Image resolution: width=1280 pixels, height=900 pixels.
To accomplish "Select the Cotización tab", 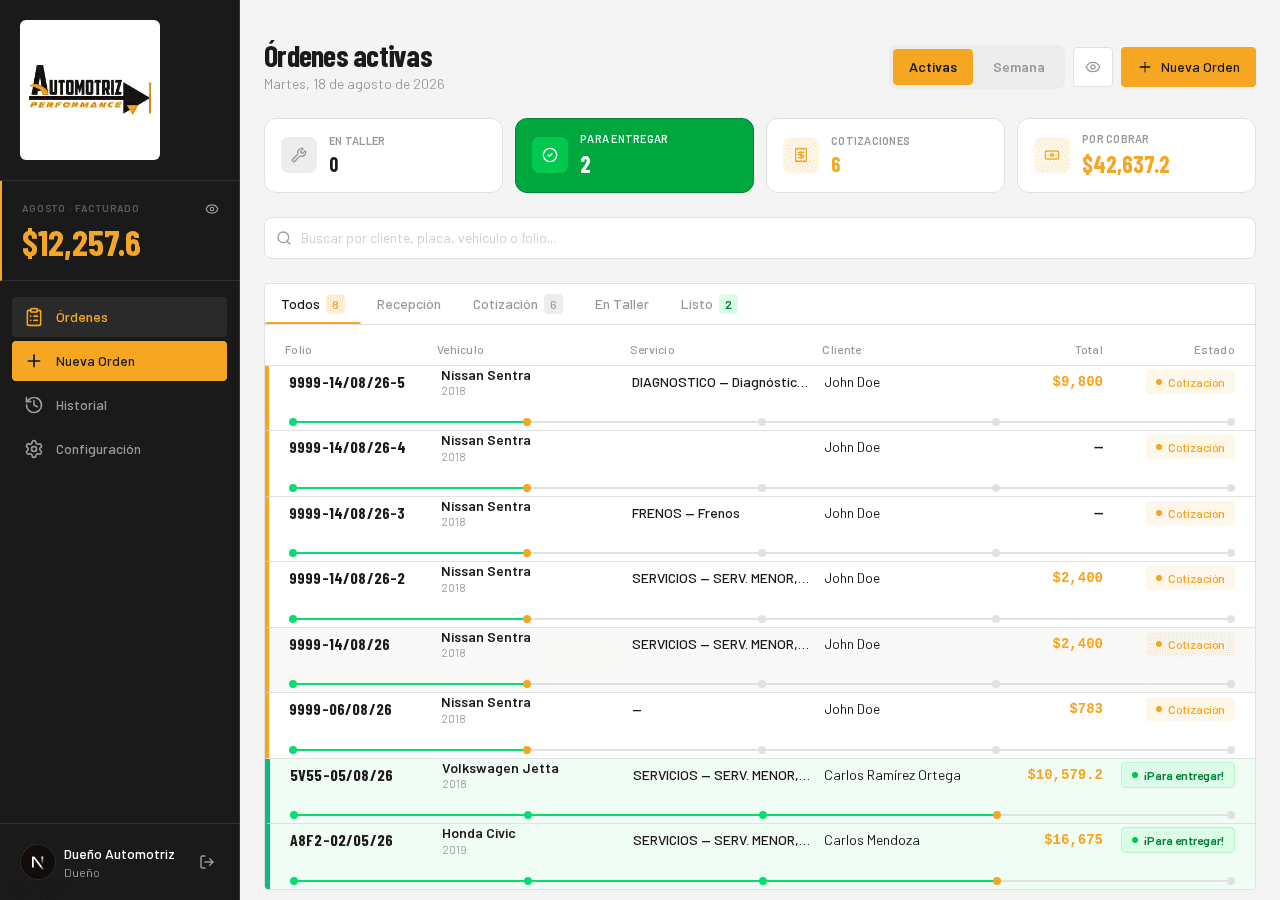I will click(x=518, y=304).
